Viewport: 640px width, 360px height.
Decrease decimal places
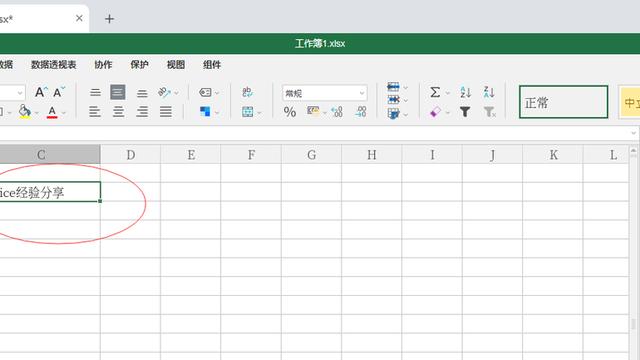337,111
